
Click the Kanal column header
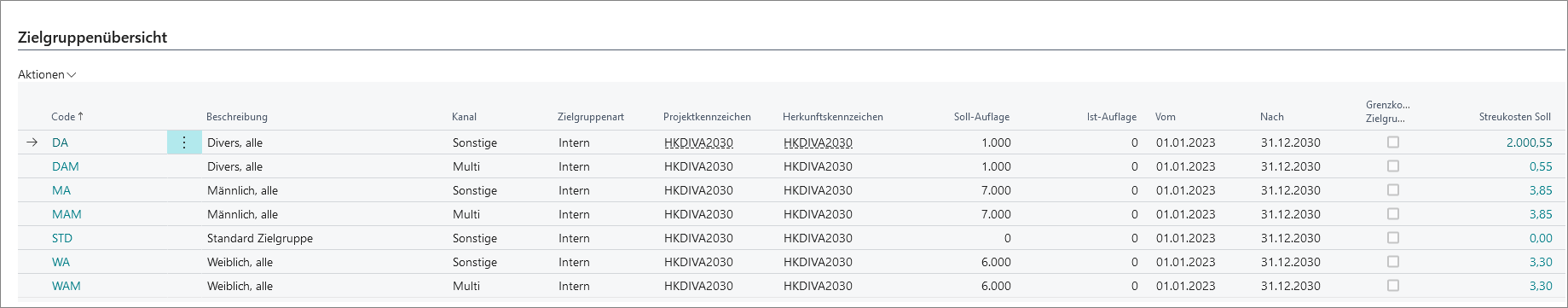pyautogui.click(x=464, y=117)
